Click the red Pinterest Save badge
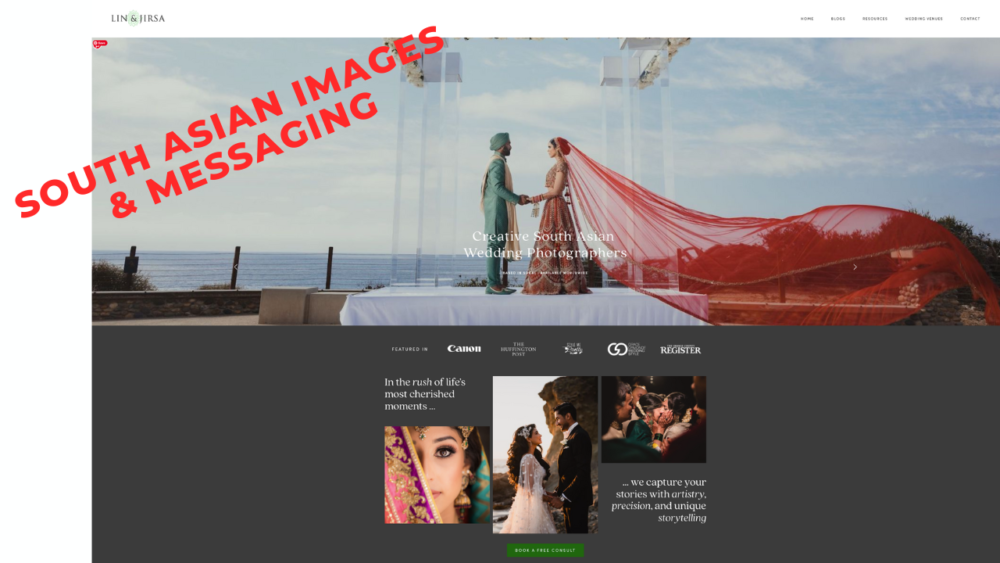 100,44
